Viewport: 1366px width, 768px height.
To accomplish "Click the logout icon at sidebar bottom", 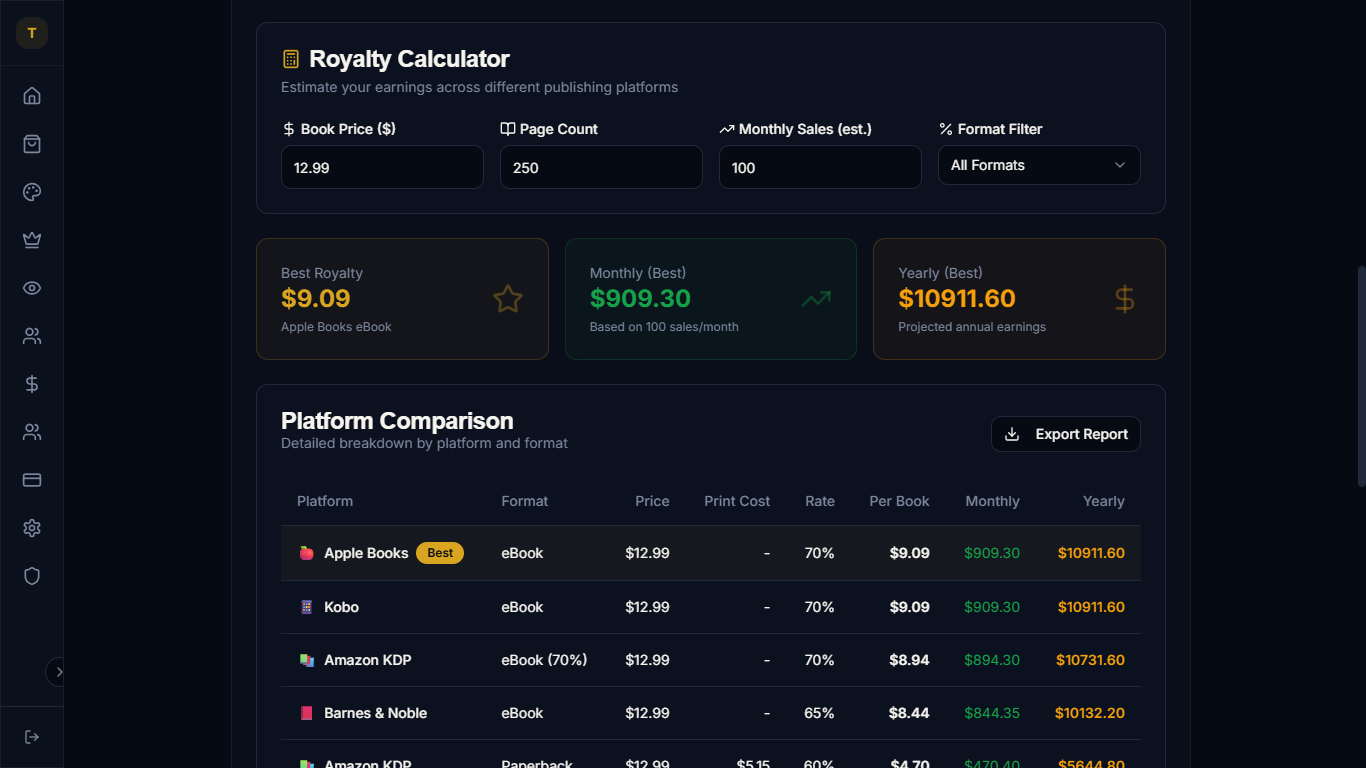I will (32, 737).
